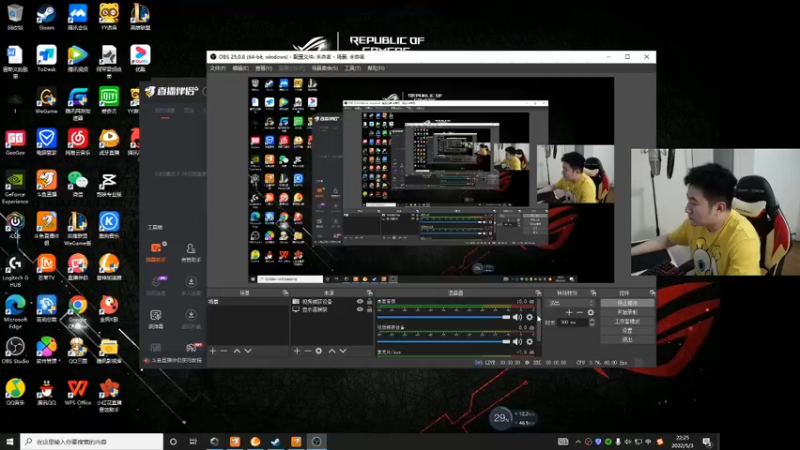Open notification center on taskbar
The height and width of the screenshot is (450, 800).
(707, 442)
